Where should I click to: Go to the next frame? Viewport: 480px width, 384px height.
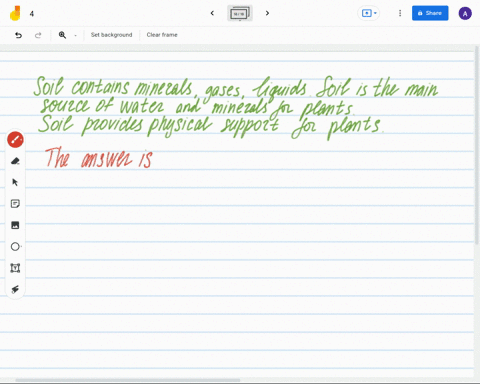(267, 13)
